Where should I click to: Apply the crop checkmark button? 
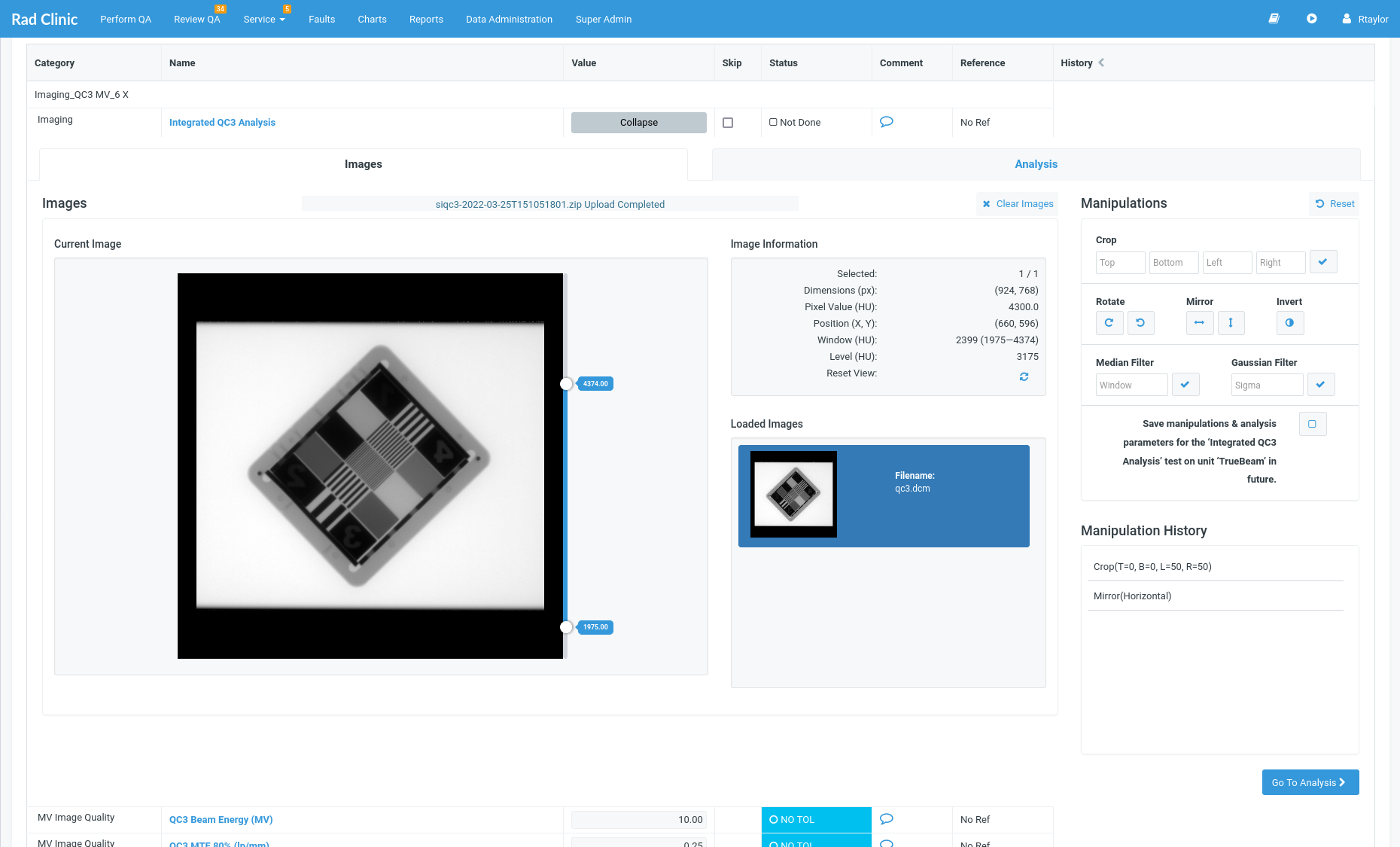point(1322,262)
